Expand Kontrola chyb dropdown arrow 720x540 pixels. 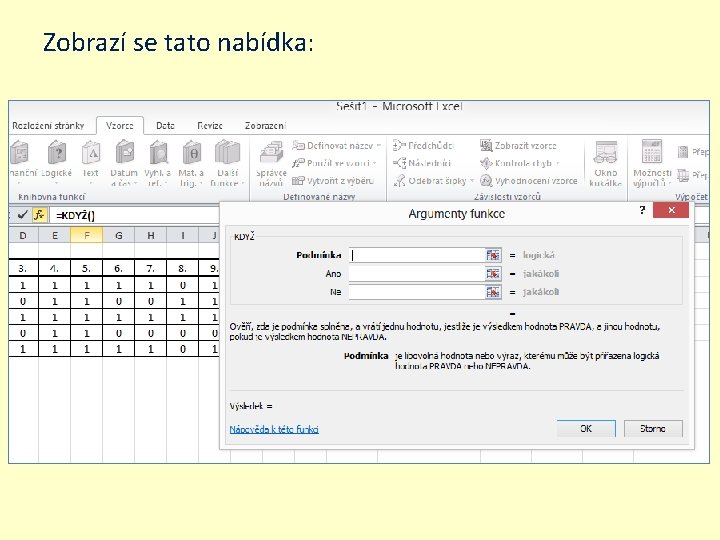(x=557, y=163)
